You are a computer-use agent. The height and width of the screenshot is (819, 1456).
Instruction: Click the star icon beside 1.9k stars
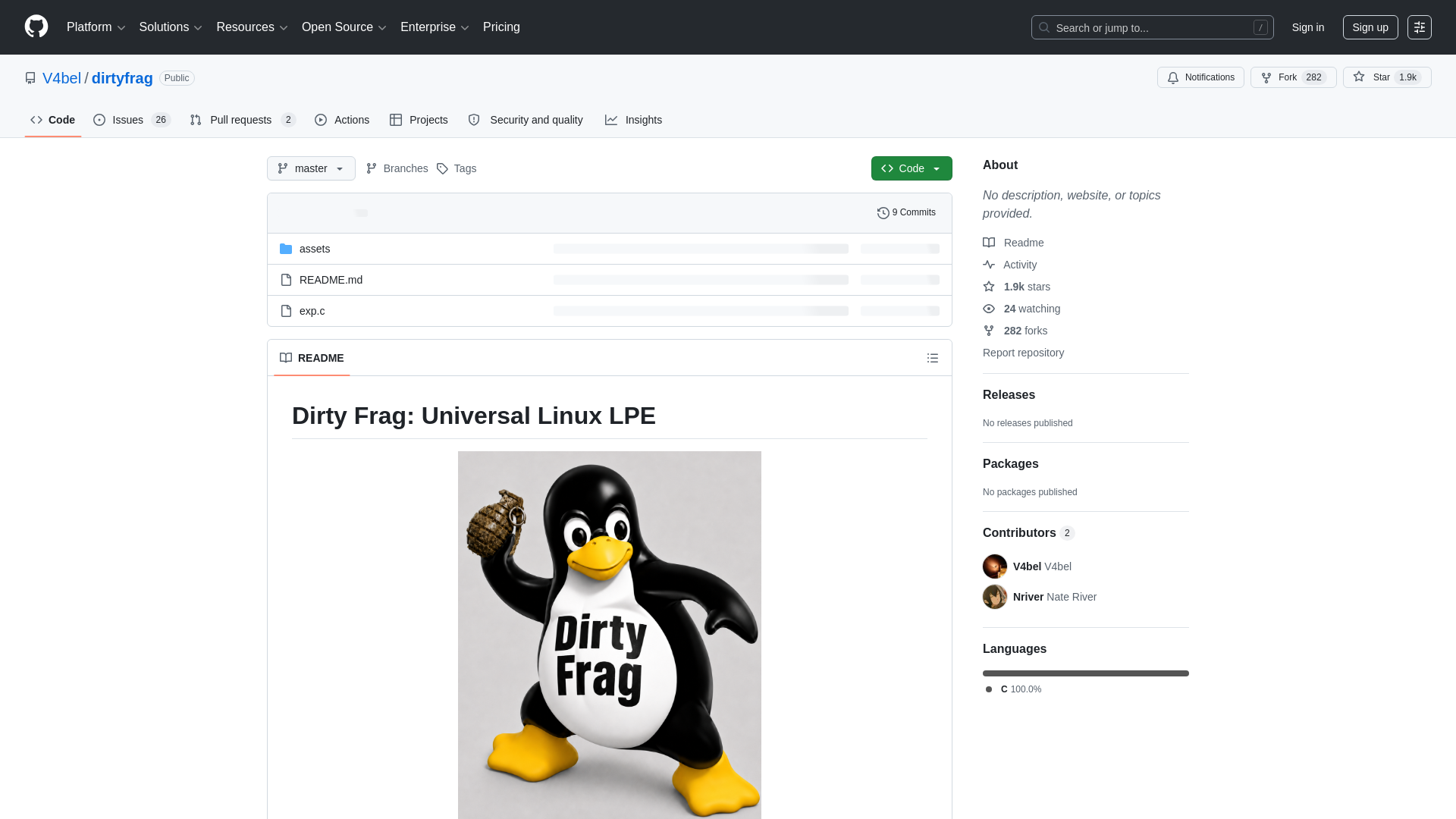pos(989,287)
